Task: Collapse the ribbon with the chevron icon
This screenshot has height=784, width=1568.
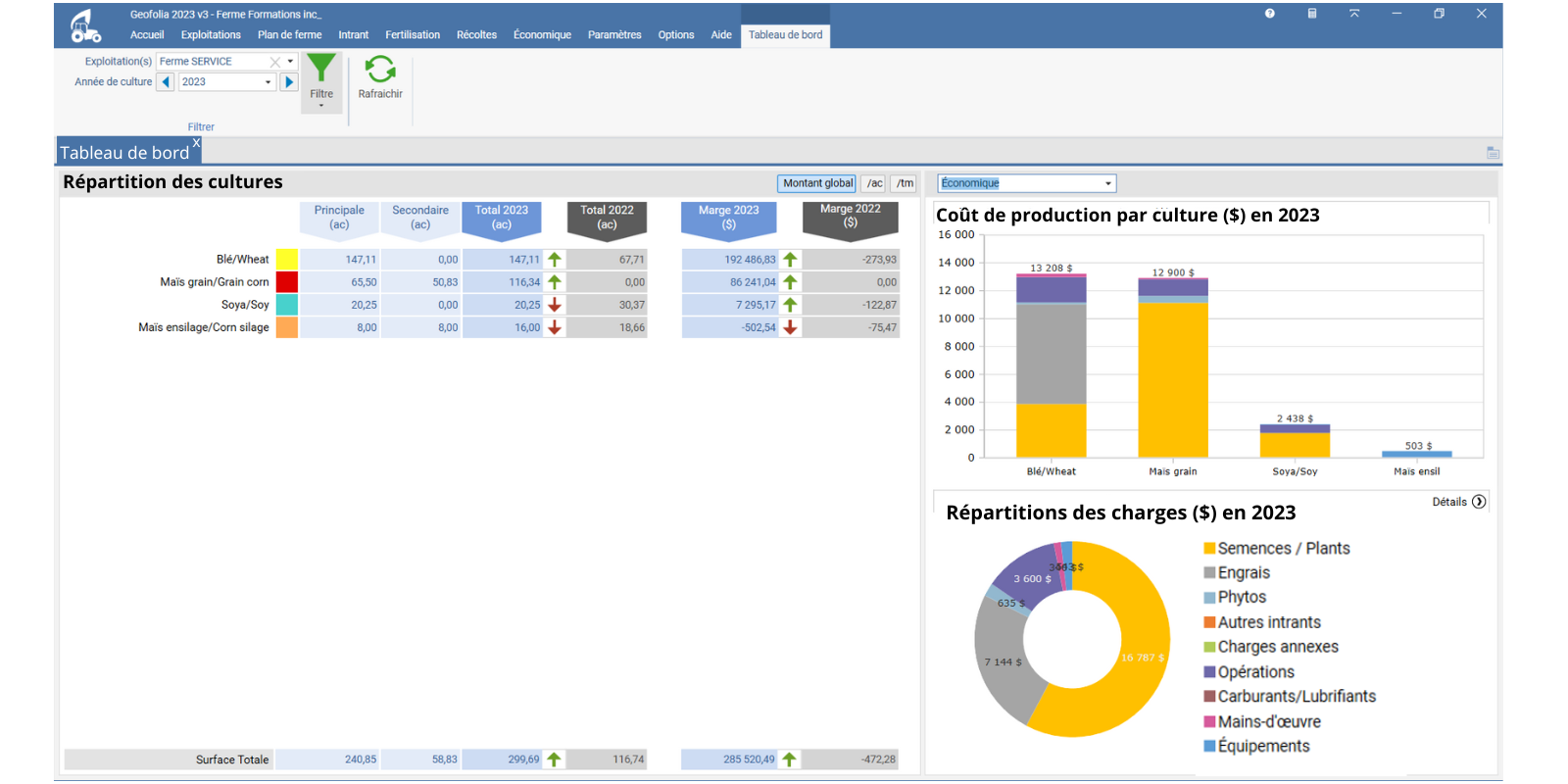Action: [x=1354, y=14]
